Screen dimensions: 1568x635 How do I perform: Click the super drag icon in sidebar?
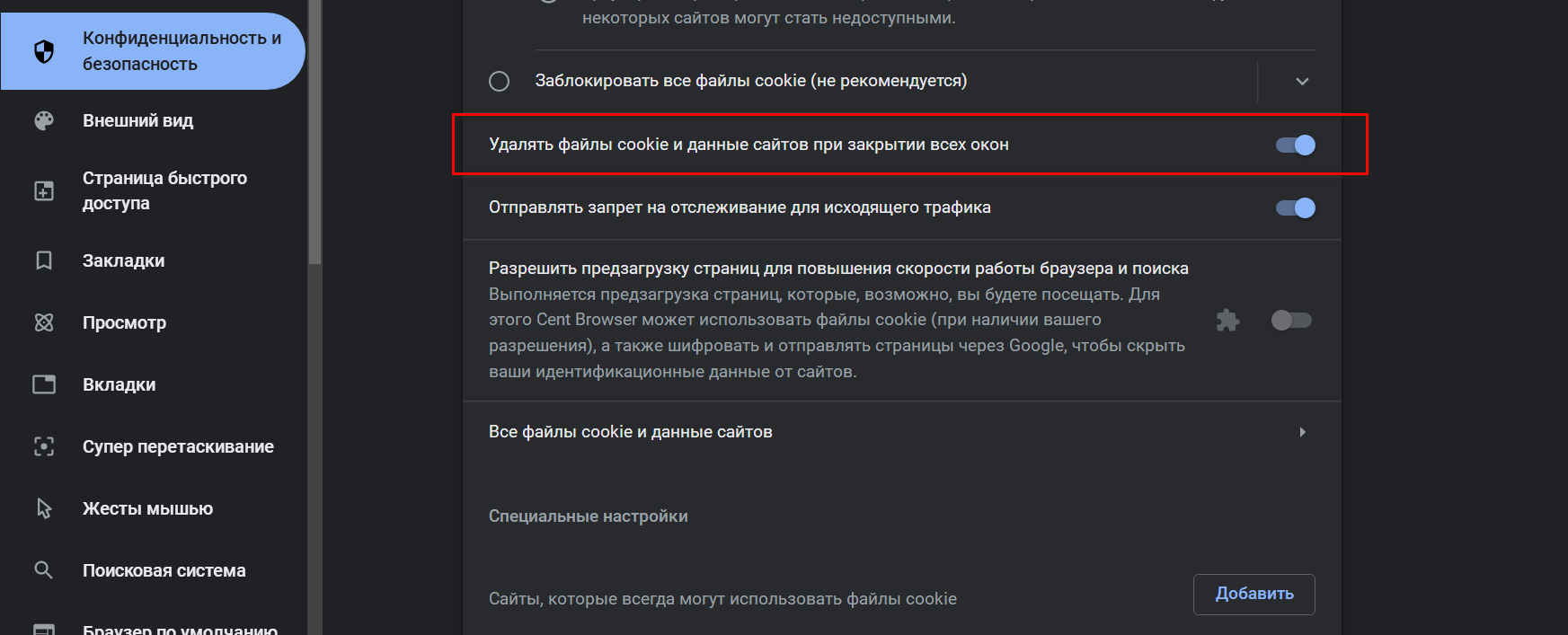(44, 446)
